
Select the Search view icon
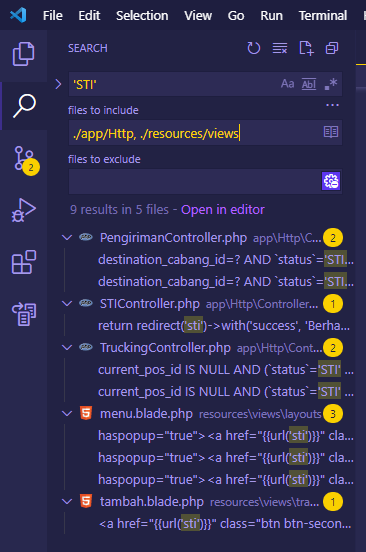(x=24, y=106)
